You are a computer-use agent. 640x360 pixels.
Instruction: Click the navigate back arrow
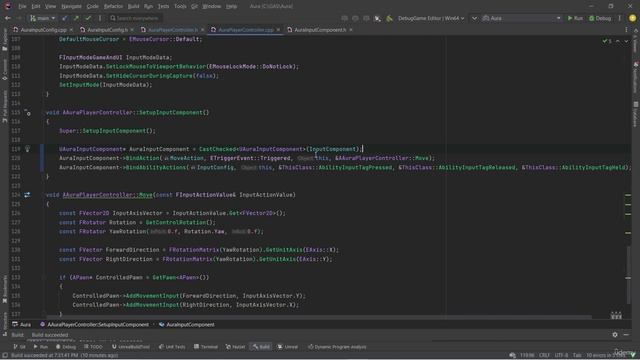(x=7, y=18)
